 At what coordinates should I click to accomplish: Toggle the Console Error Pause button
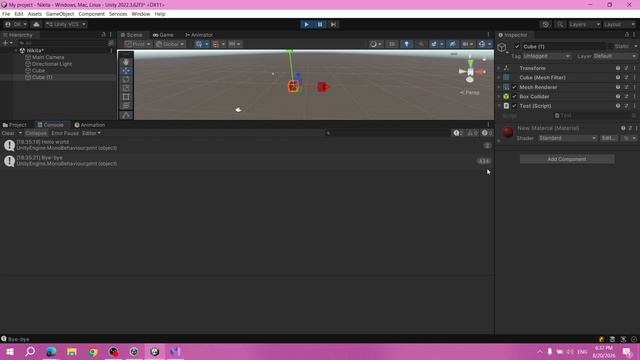65,133
